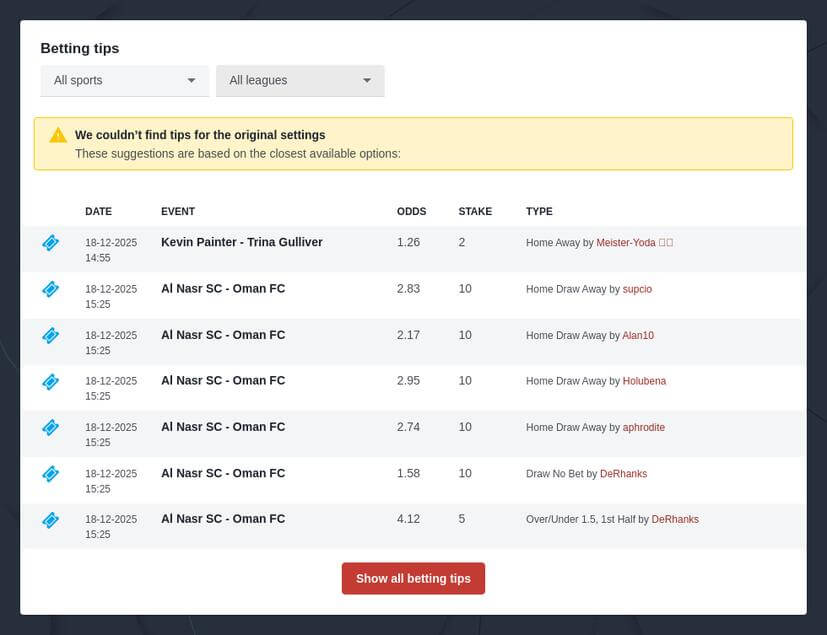This screenshot has height=635, width=827.
Task: Click Holubena tipster name
Action: point(644,381)
